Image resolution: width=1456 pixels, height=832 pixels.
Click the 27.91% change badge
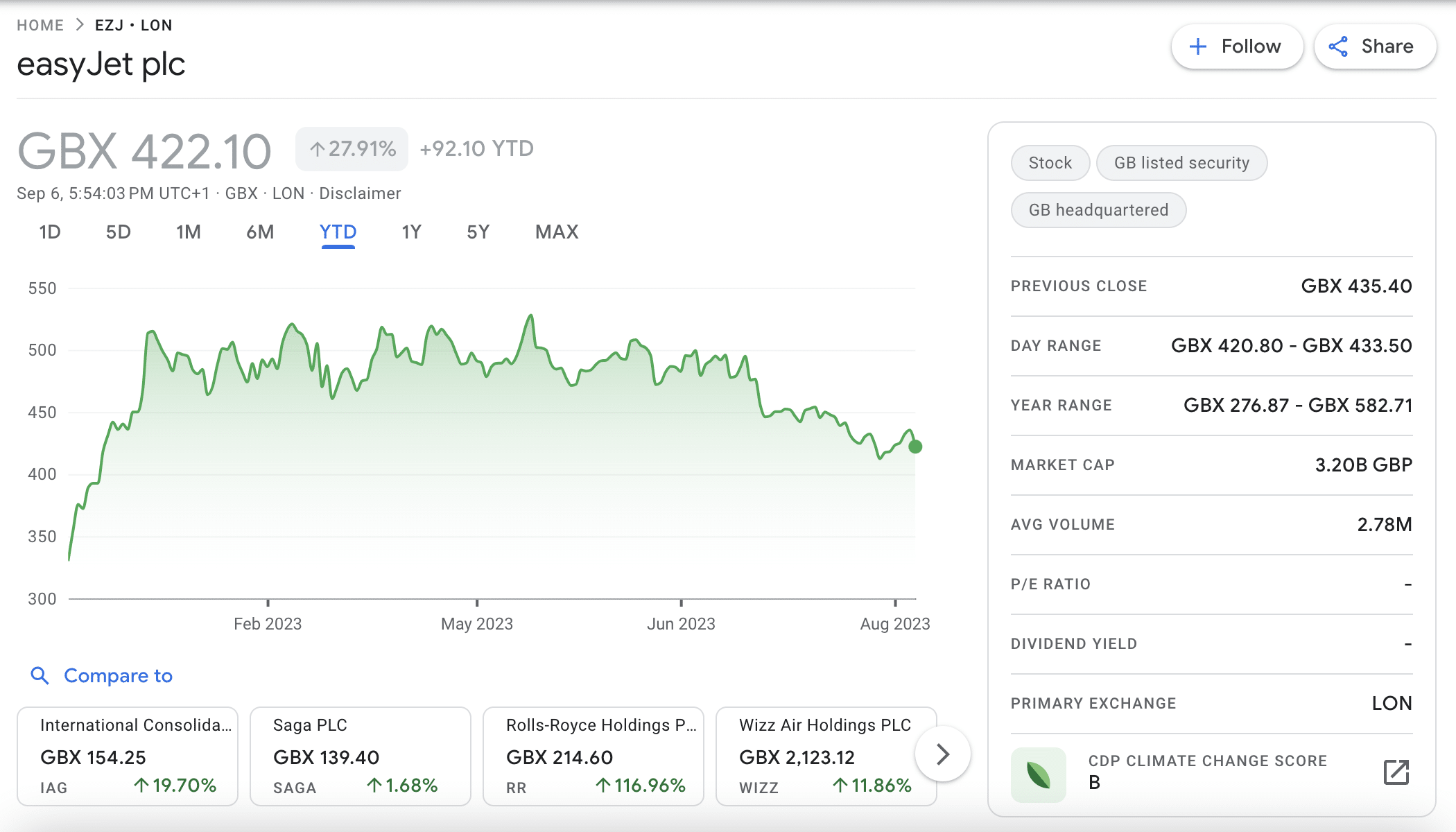pyautogui.click(x=352, y=148)
